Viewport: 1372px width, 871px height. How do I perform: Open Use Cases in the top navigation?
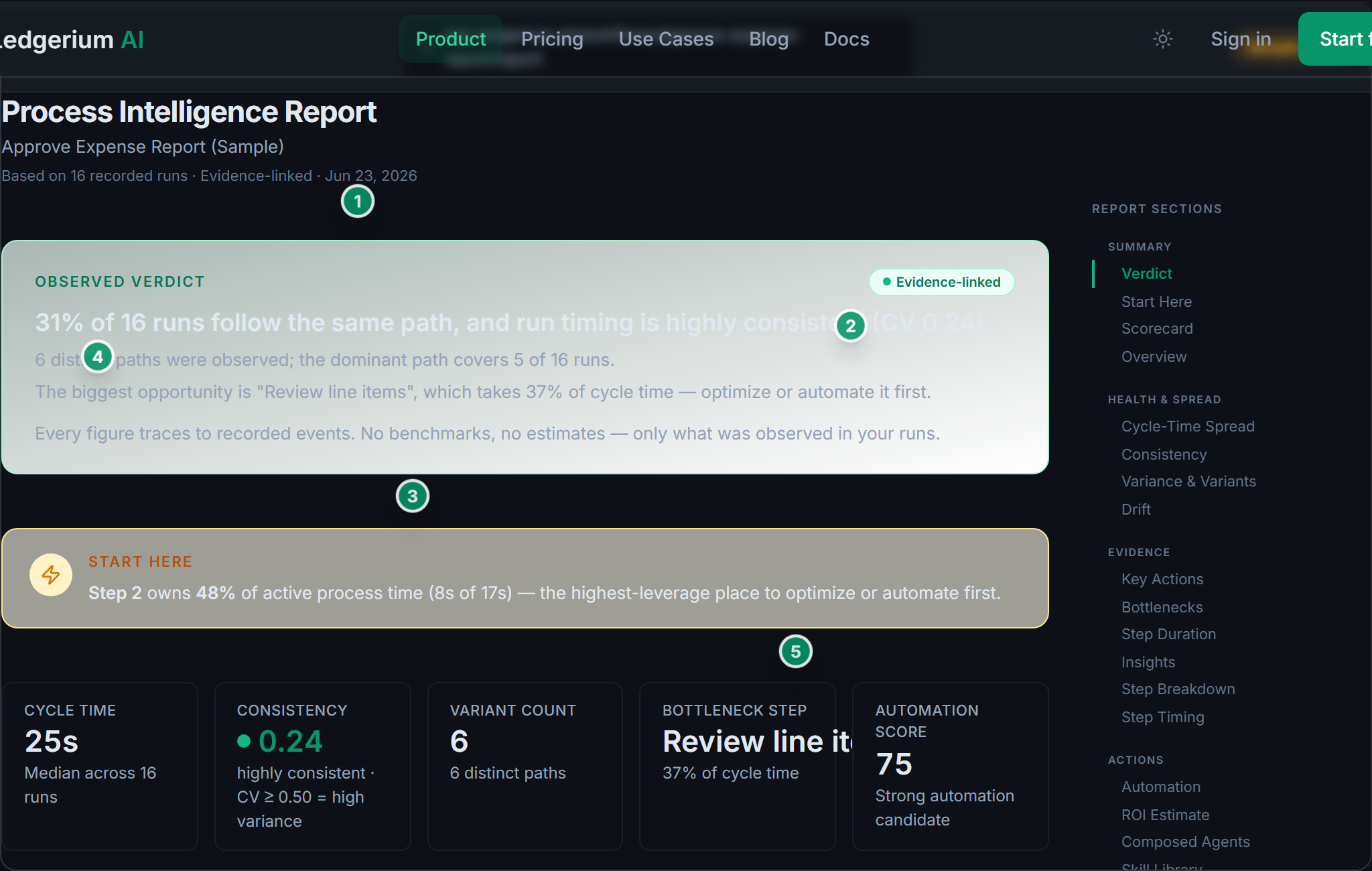[x=666, y=39]
